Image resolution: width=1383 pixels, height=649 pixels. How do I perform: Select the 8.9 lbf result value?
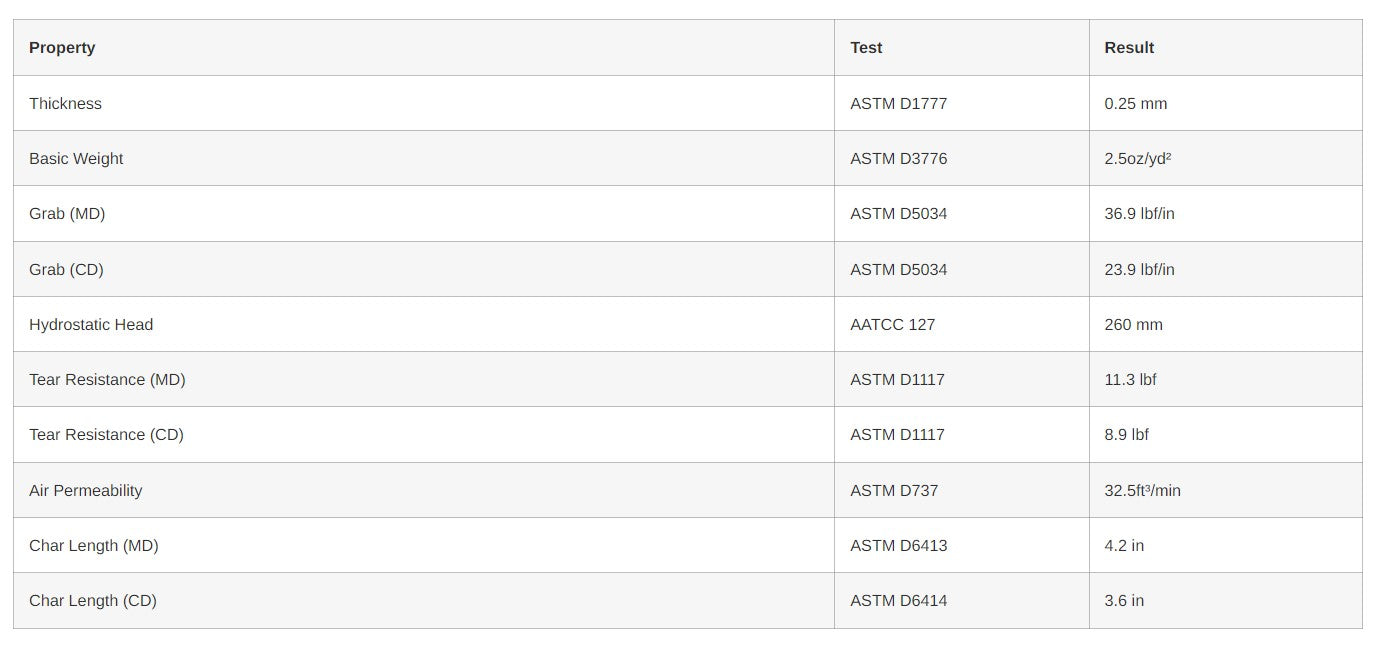[x=1126, y=435]
